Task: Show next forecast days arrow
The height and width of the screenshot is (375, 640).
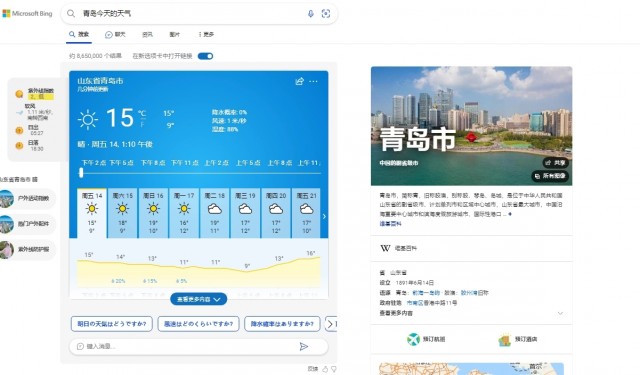Action: [324, 216]
